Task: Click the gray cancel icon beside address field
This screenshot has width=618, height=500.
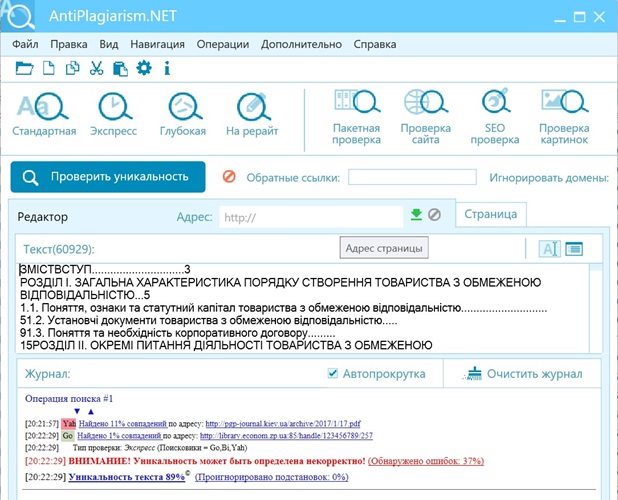Action: (x=434, y=215)
